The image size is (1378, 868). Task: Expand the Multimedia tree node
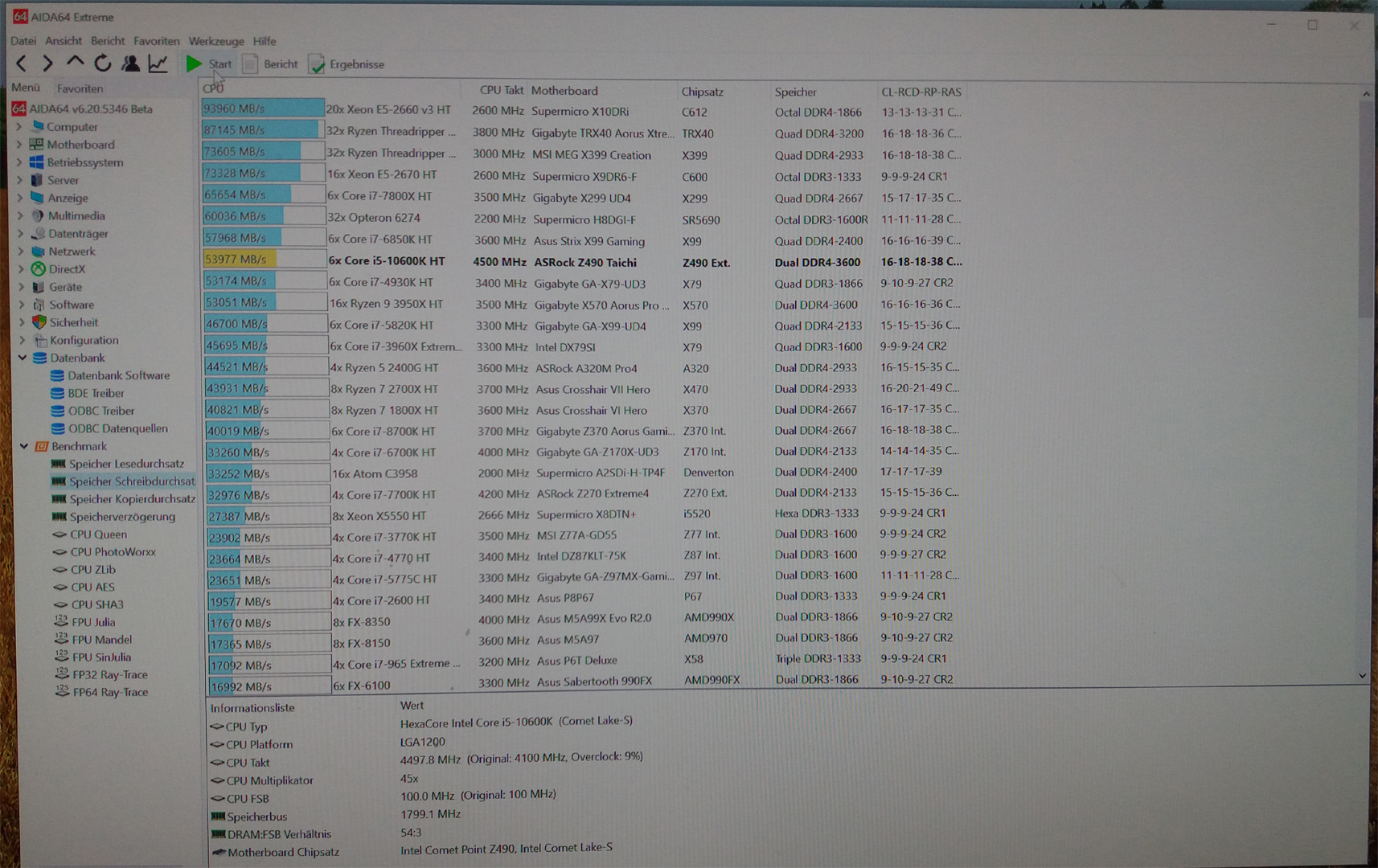20,215
